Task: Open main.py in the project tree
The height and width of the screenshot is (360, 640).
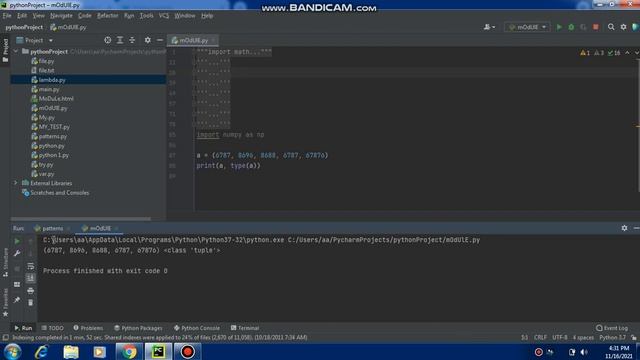Action: [x=49, y=89]
